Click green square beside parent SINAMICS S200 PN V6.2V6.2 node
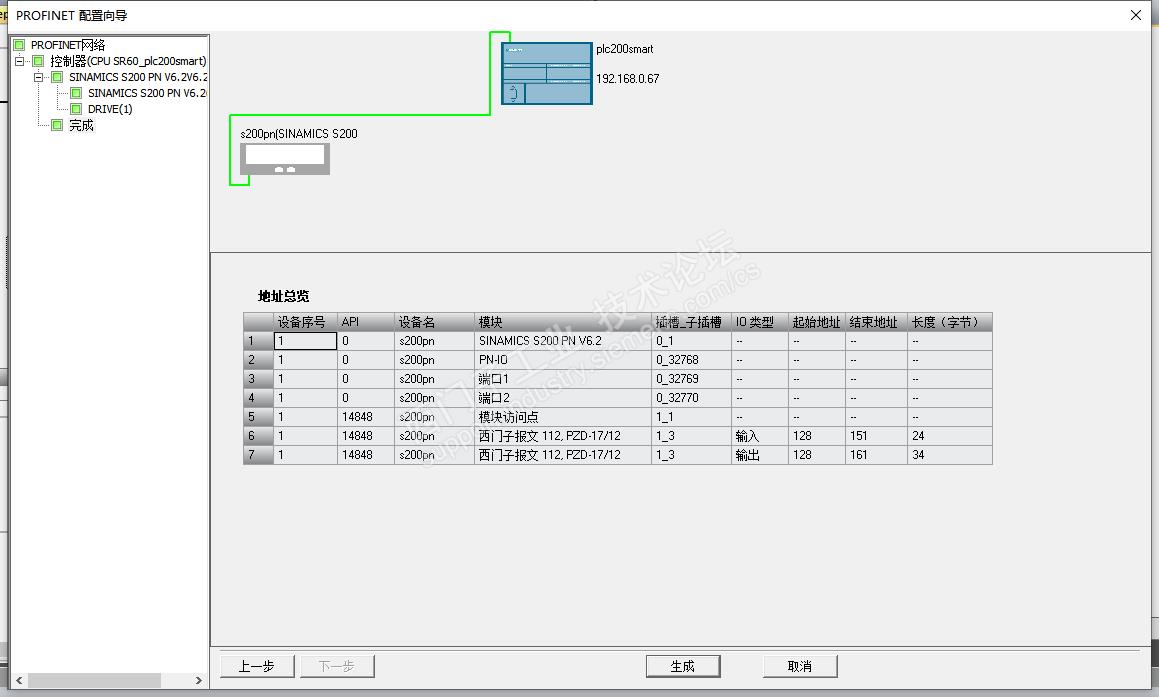1159x697 pixels. coord(57,77)
